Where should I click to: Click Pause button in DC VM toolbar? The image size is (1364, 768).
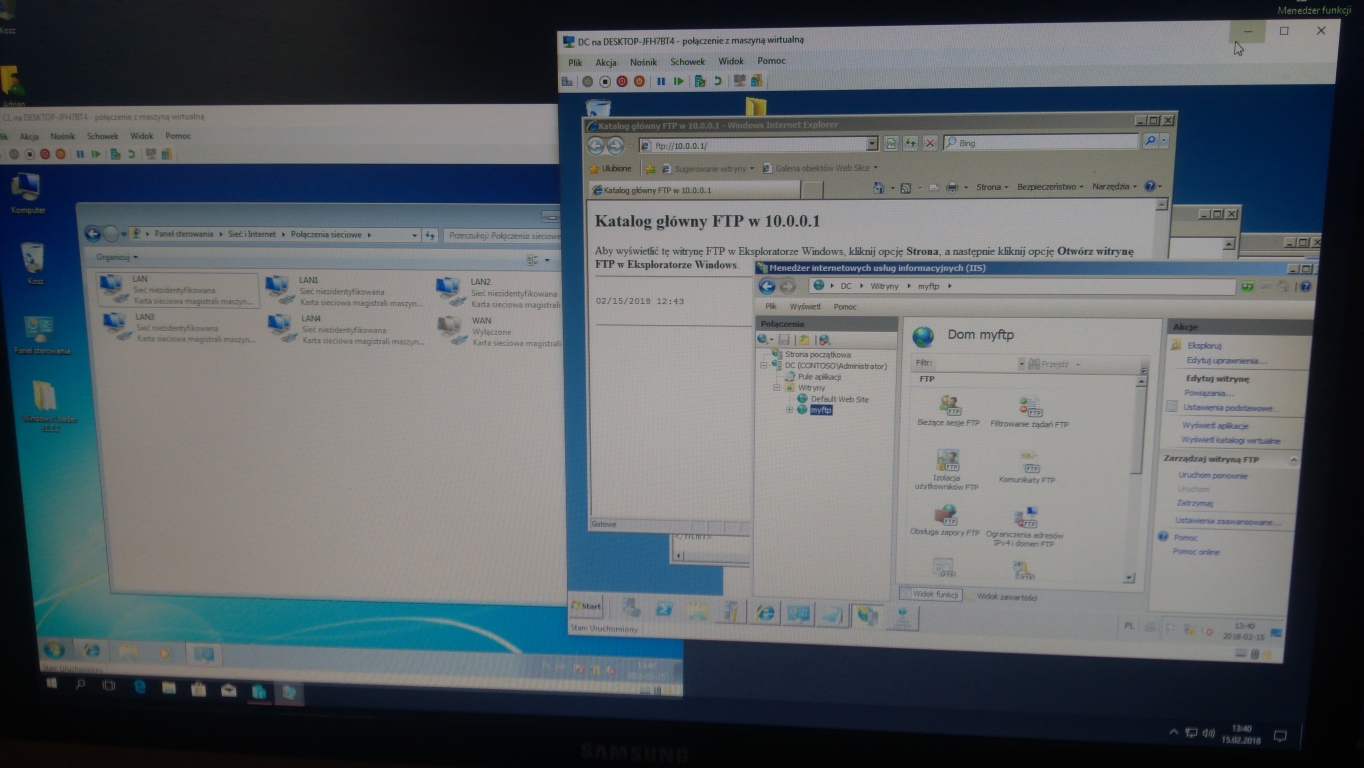tap(661, 82)
